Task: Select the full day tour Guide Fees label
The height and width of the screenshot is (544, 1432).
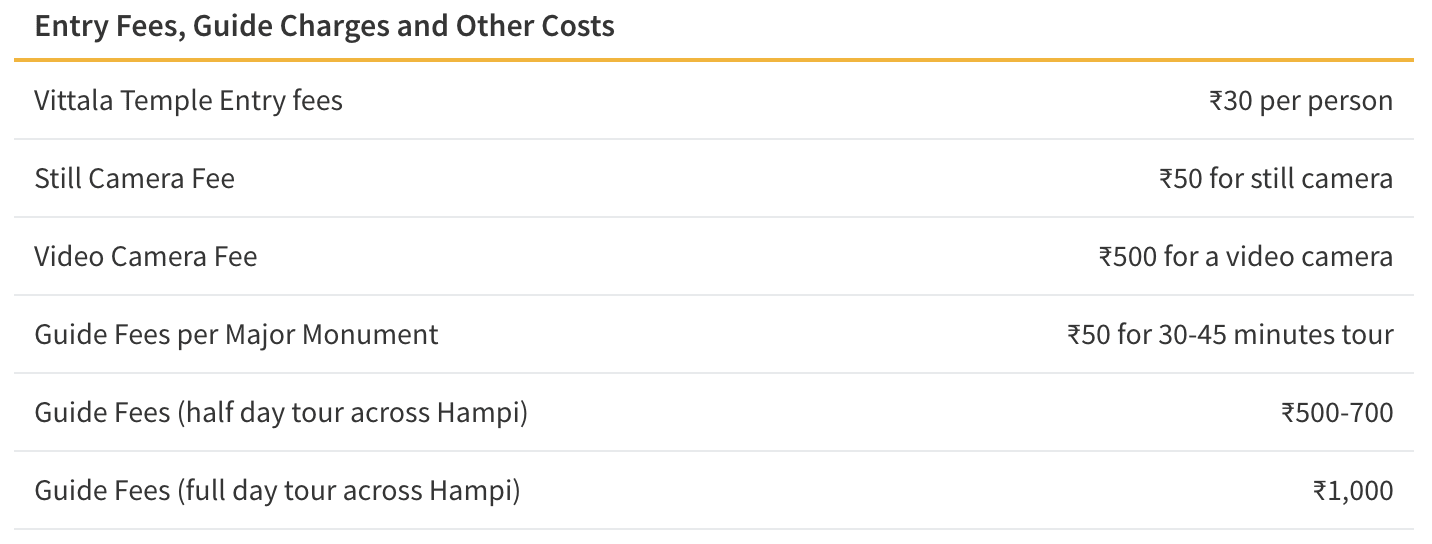Action: click(277, 490)
